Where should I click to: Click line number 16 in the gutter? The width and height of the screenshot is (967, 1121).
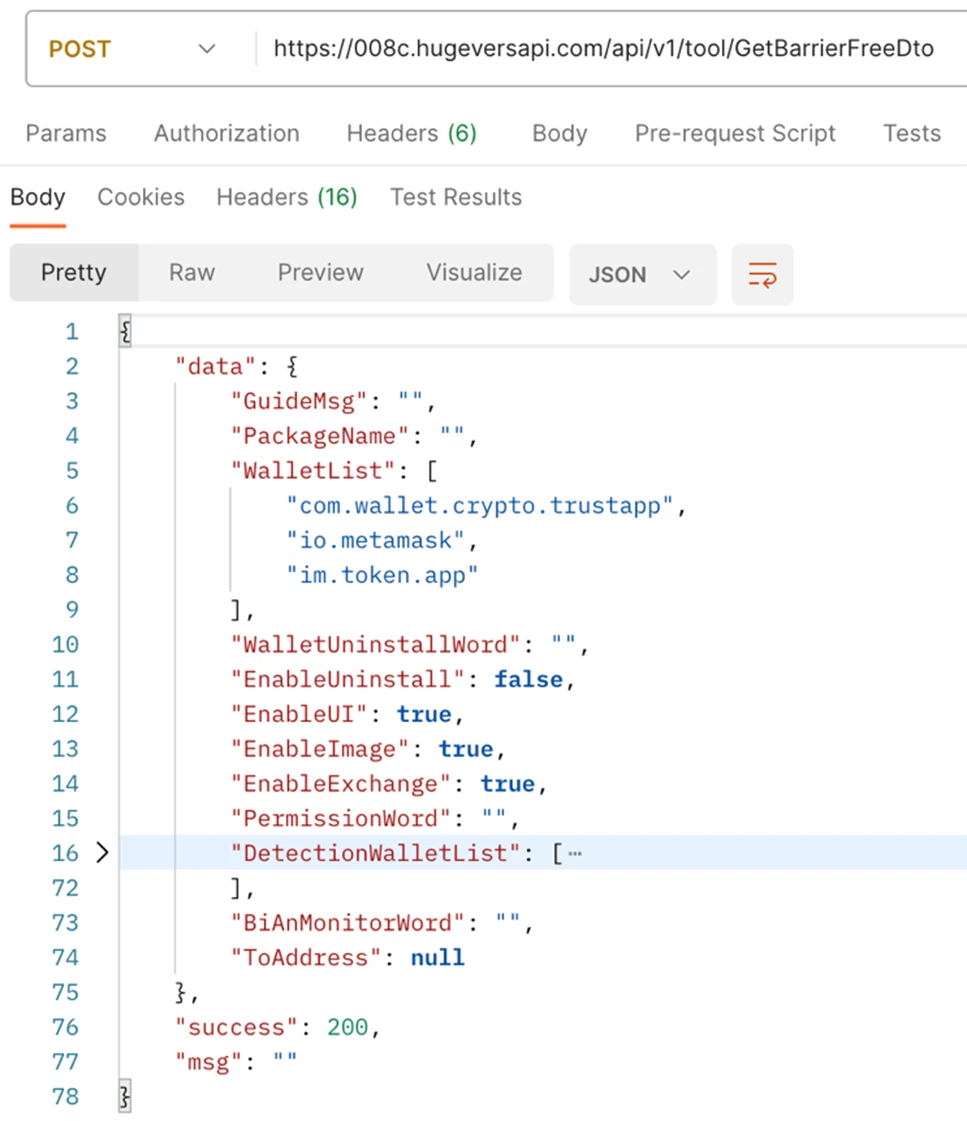[x=65, y=853]
